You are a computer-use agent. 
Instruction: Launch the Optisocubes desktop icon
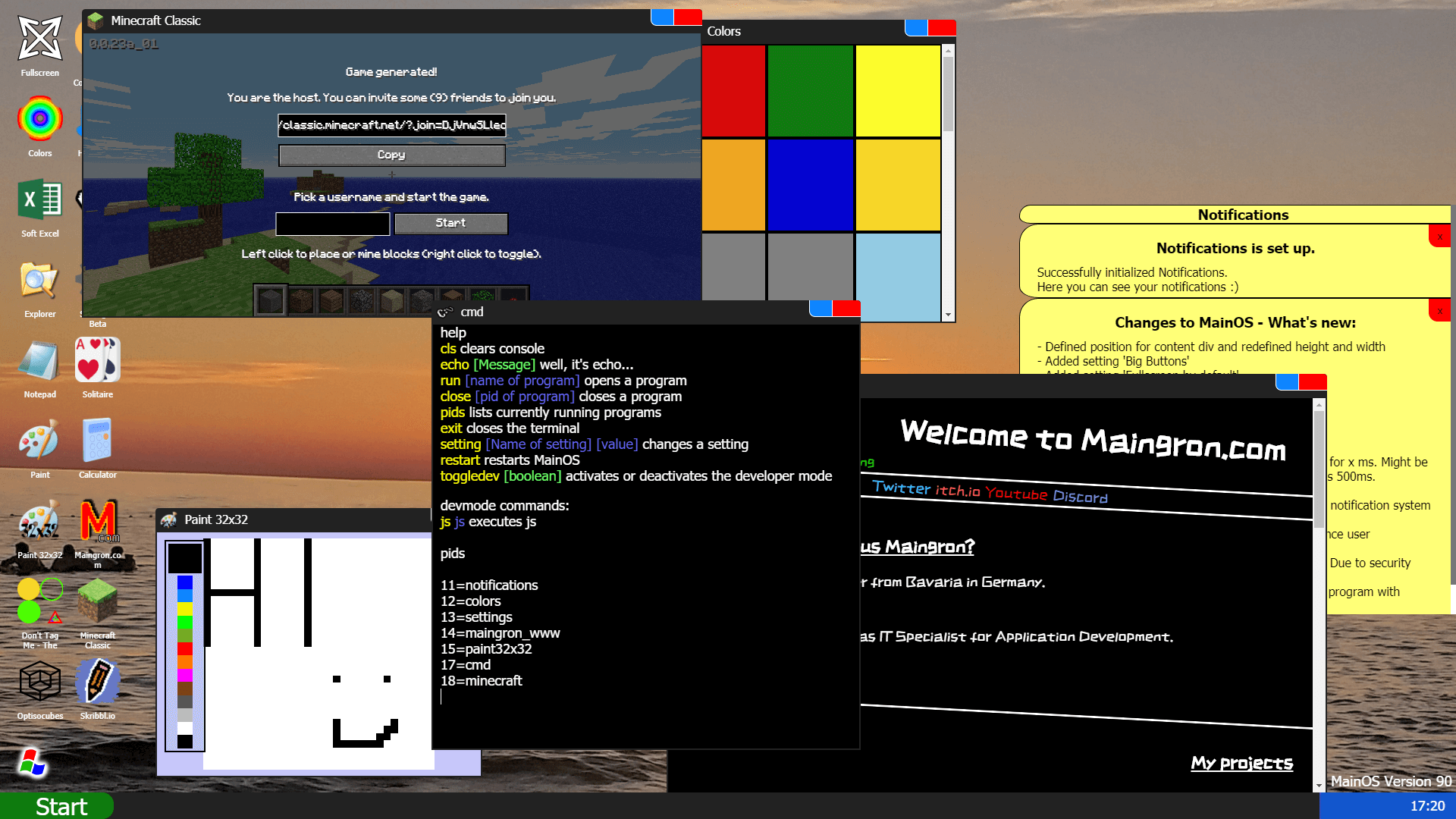tap(39, 682)
